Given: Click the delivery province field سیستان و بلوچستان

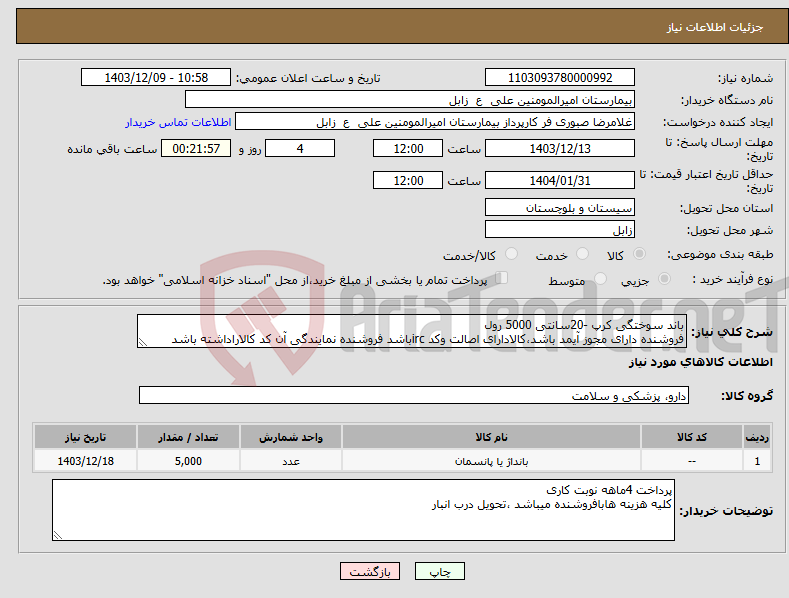Looking at the screenshot, I should point(560,207).
